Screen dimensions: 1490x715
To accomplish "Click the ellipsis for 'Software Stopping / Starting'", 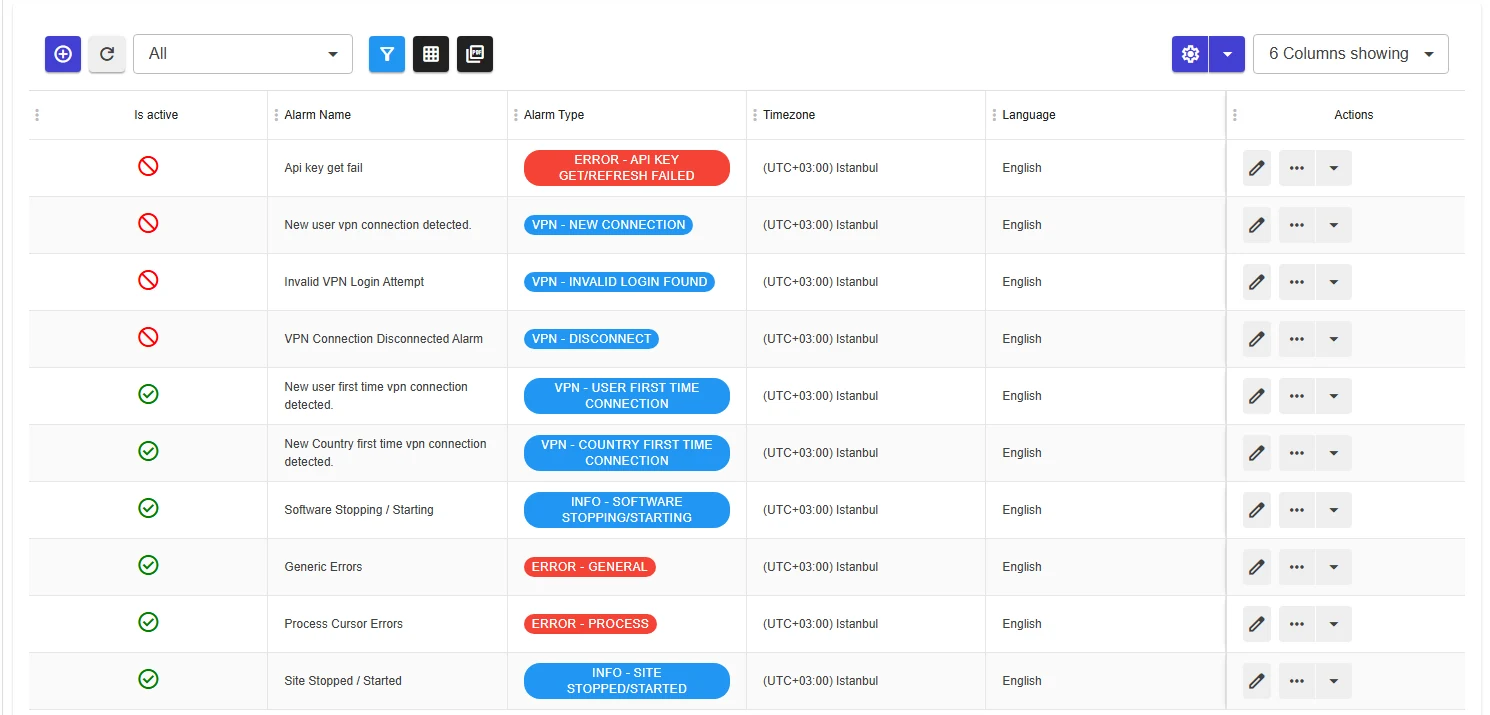I will pyautogui.click(x=1297, y=510).
